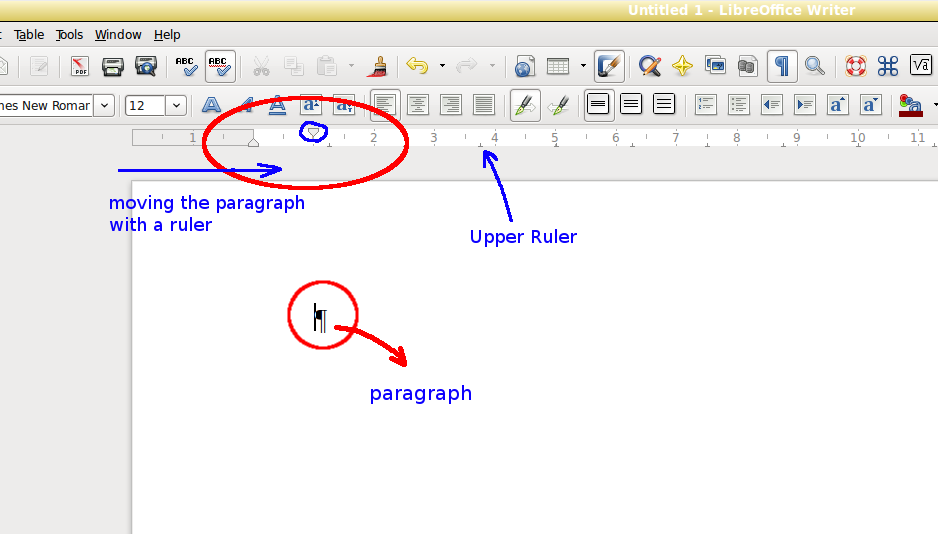Click the Clone Formatting paintbrush icon
Viewport: 938px width, 534px height.
(x=378, y=67)
